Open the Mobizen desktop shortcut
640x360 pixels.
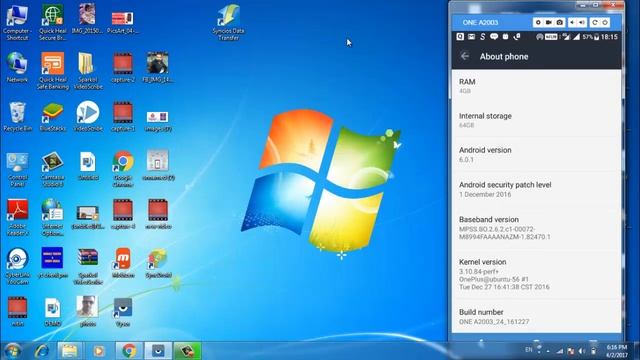123,263
